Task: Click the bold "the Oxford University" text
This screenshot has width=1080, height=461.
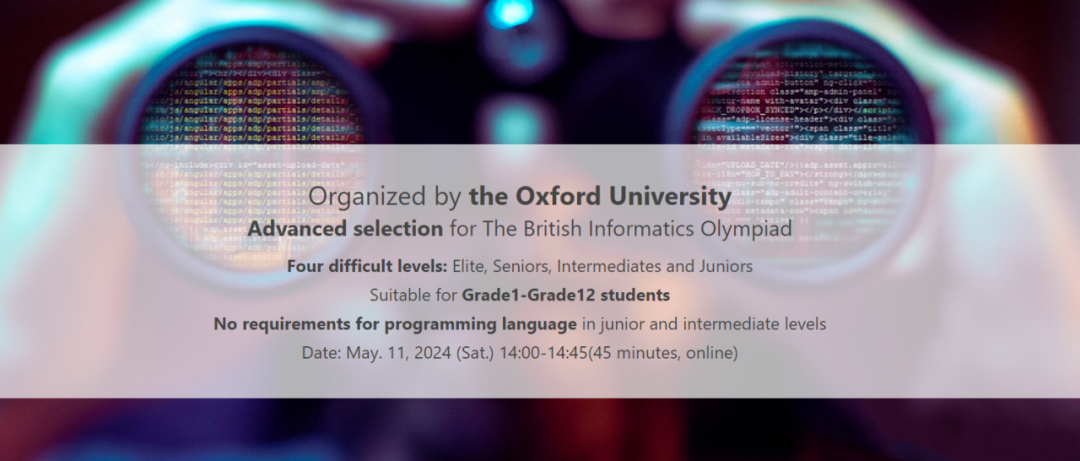Action: 600,197
